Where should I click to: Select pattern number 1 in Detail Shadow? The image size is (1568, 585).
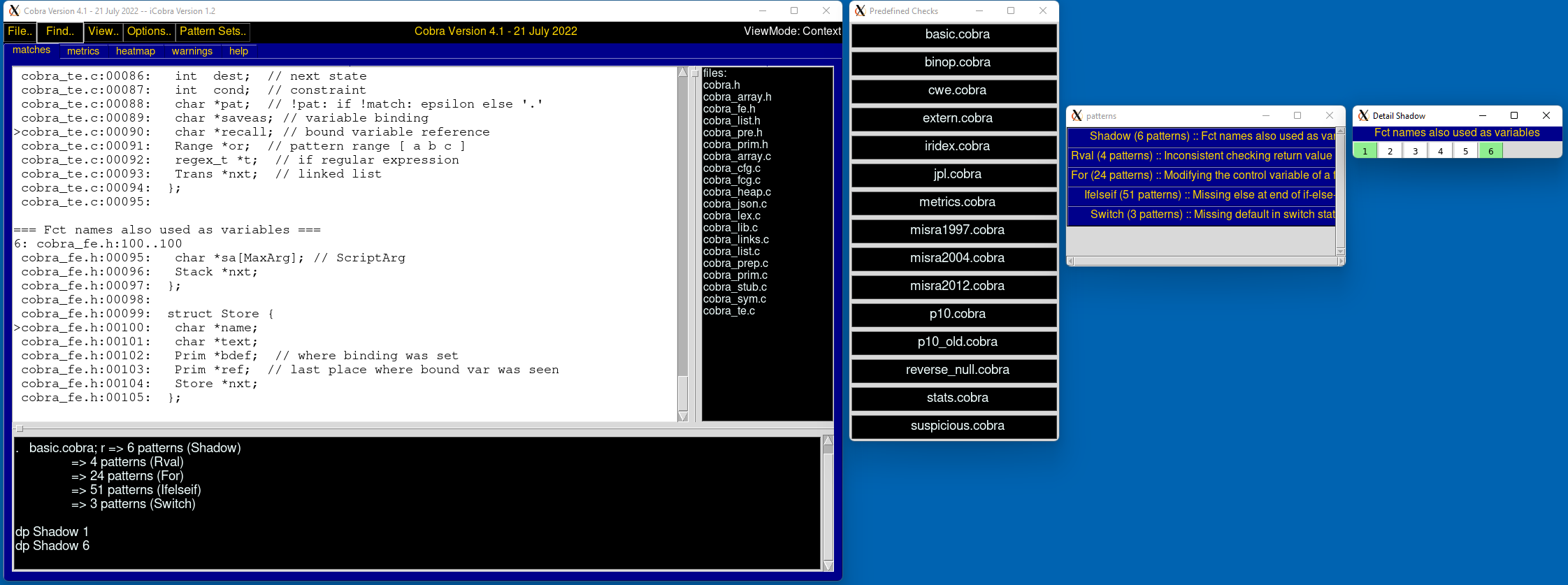[1365, 151]
